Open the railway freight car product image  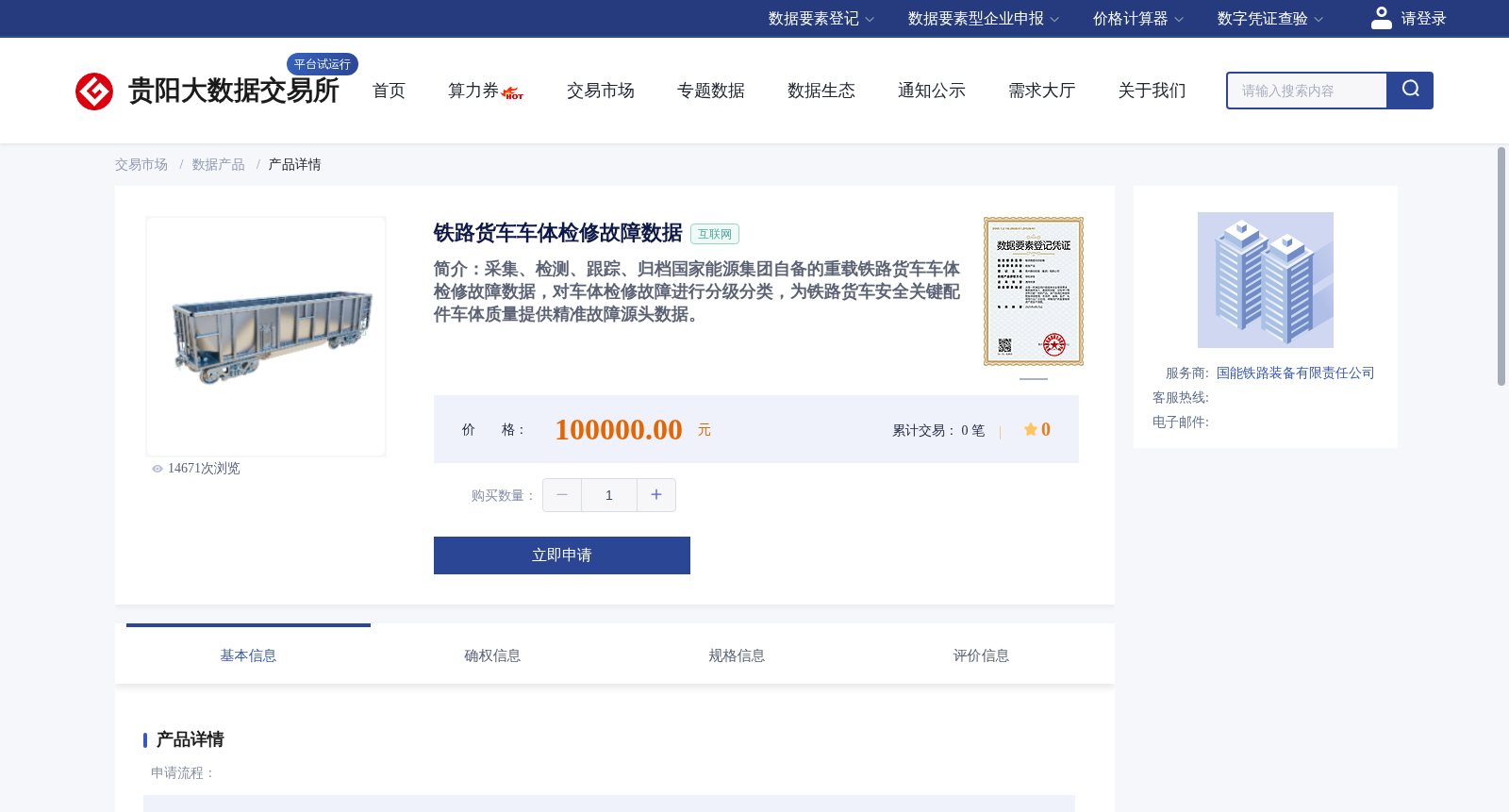(266, 337)
